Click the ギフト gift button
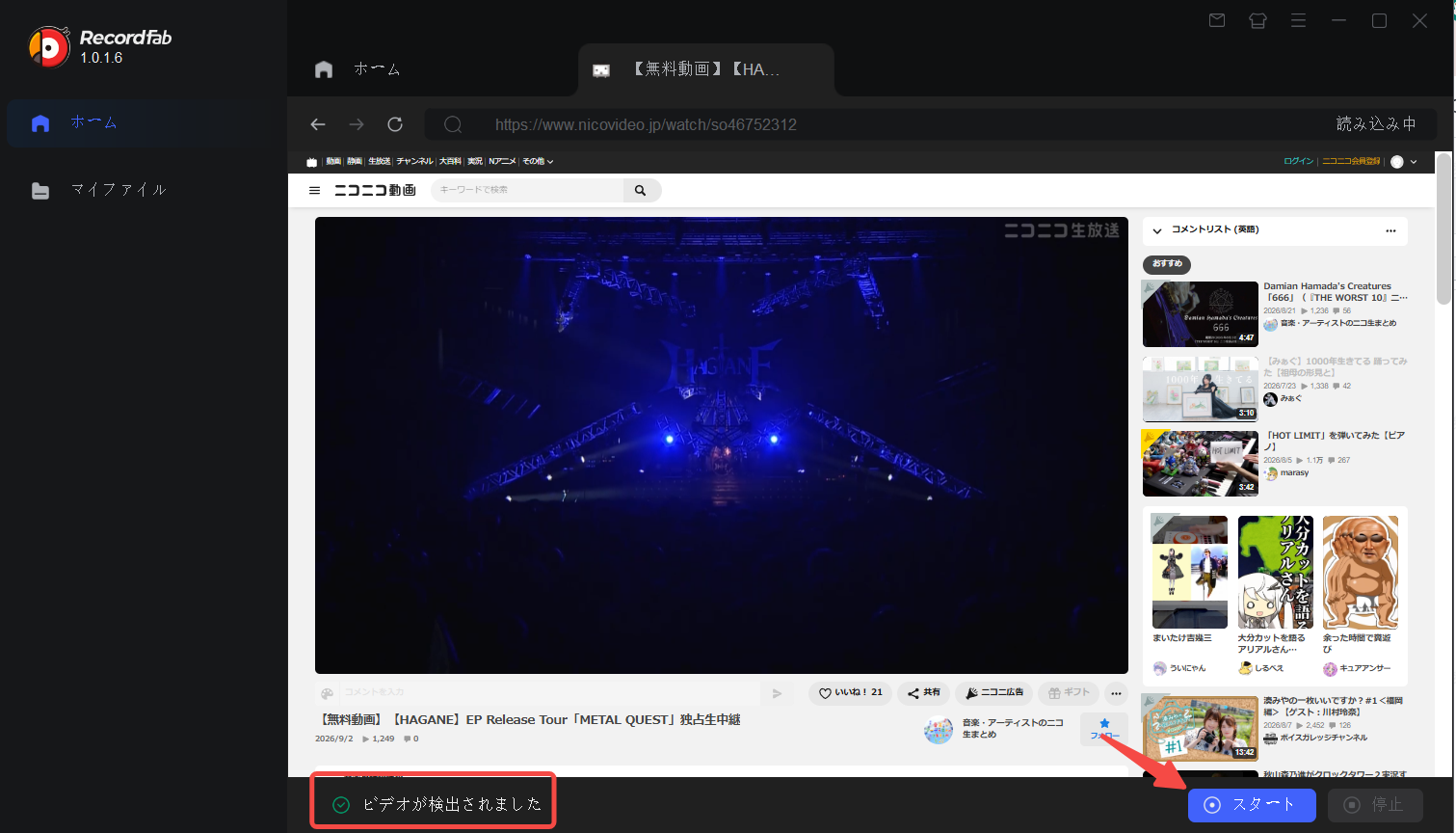This screenshot has width=1456, height=833. (x=1070, y=693)
